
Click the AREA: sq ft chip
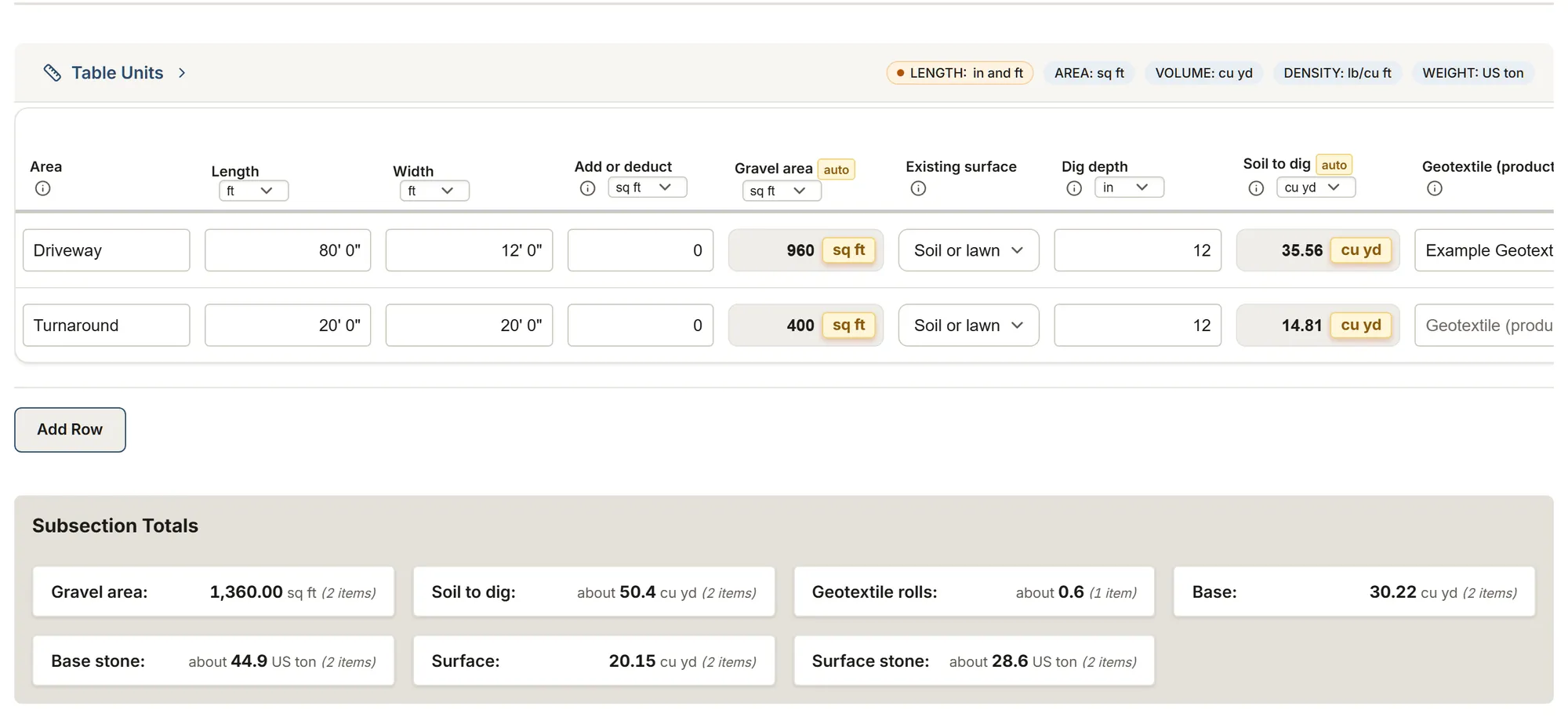click(x=1089, y=73)
